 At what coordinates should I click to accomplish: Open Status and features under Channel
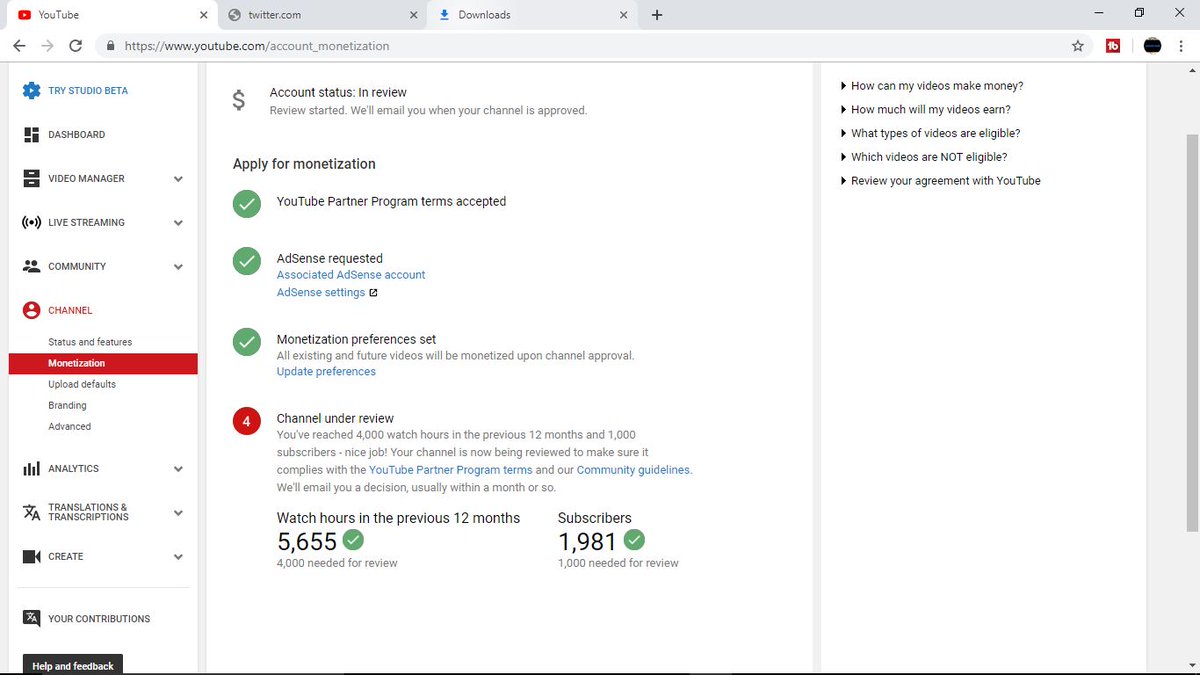pos(90,342)
